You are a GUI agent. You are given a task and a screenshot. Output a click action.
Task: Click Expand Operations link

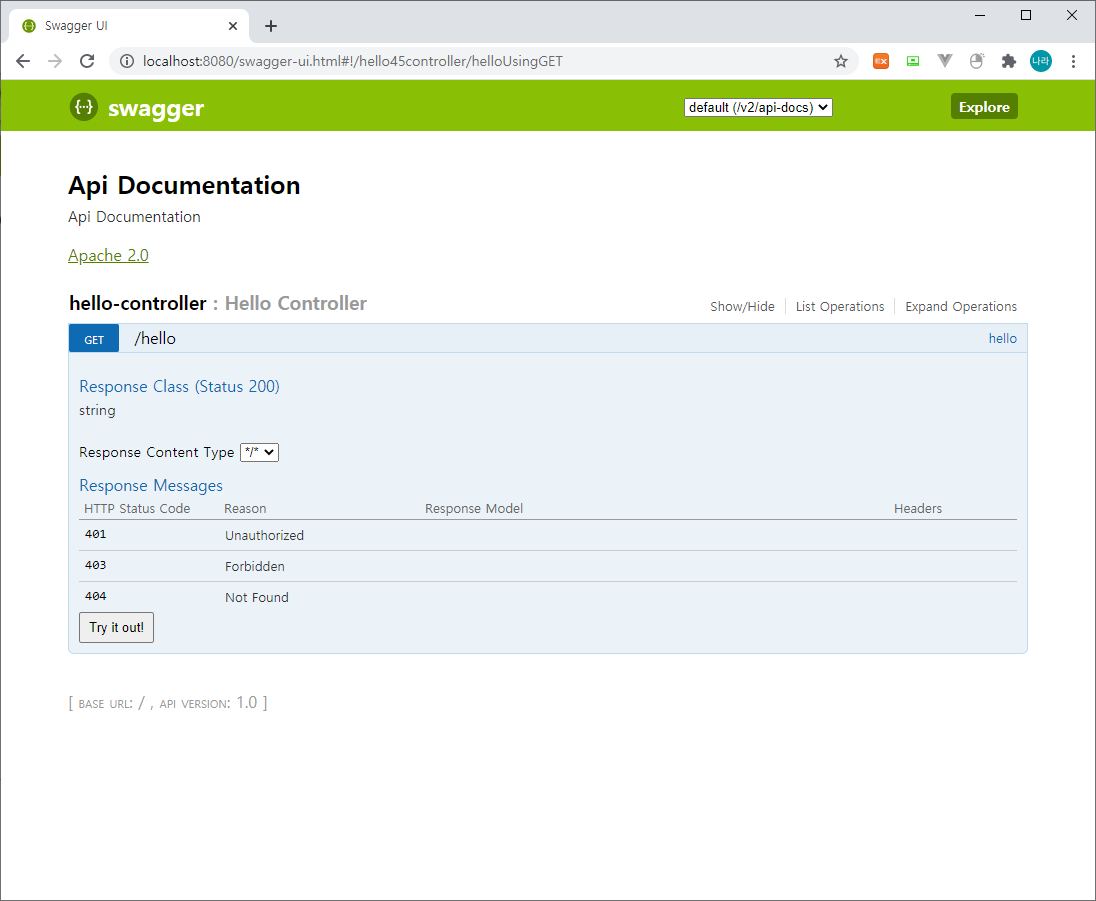pos(960,306)
